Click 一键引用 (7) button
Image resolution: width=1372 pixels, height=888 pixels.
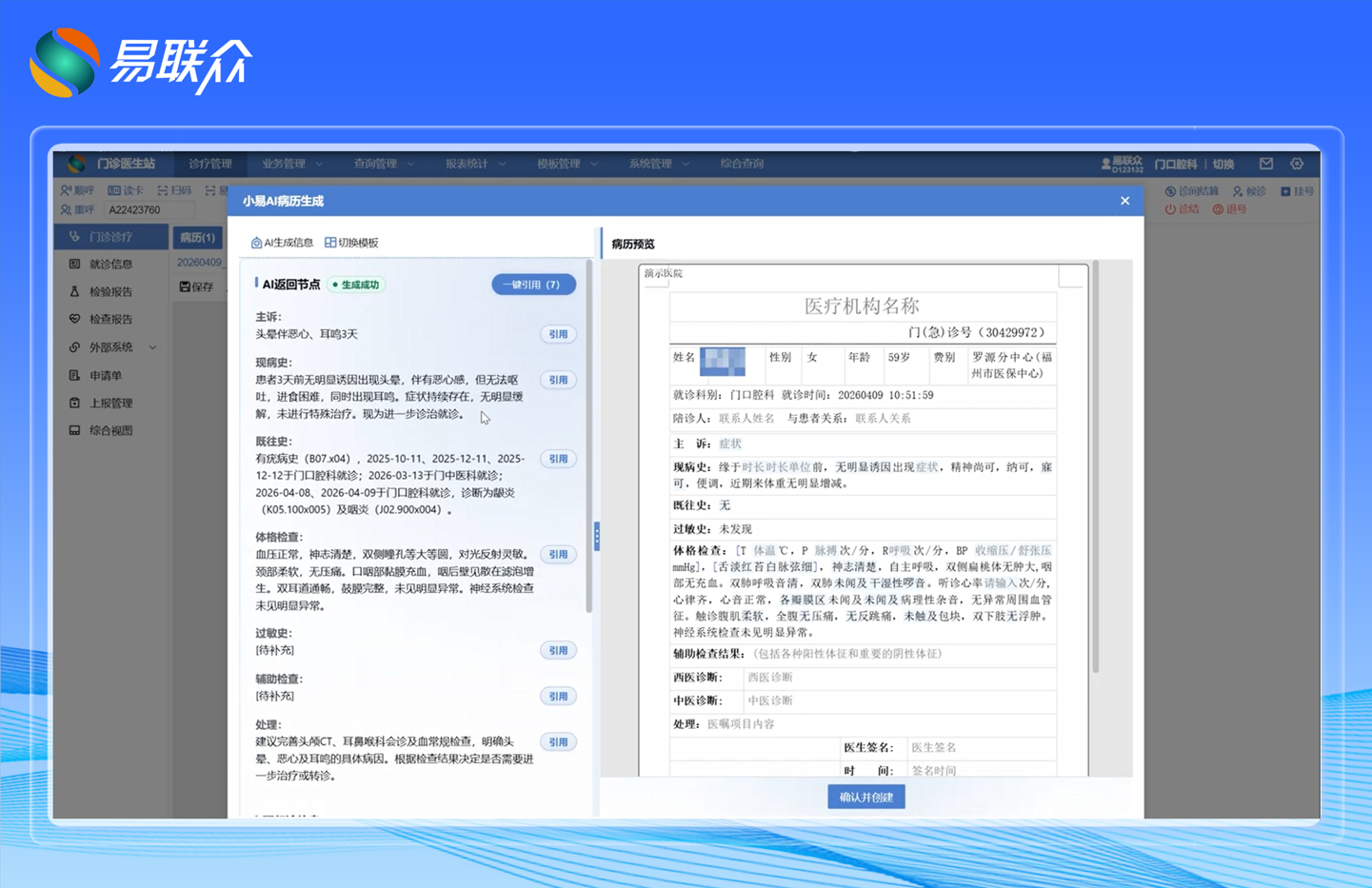(533, 285)
